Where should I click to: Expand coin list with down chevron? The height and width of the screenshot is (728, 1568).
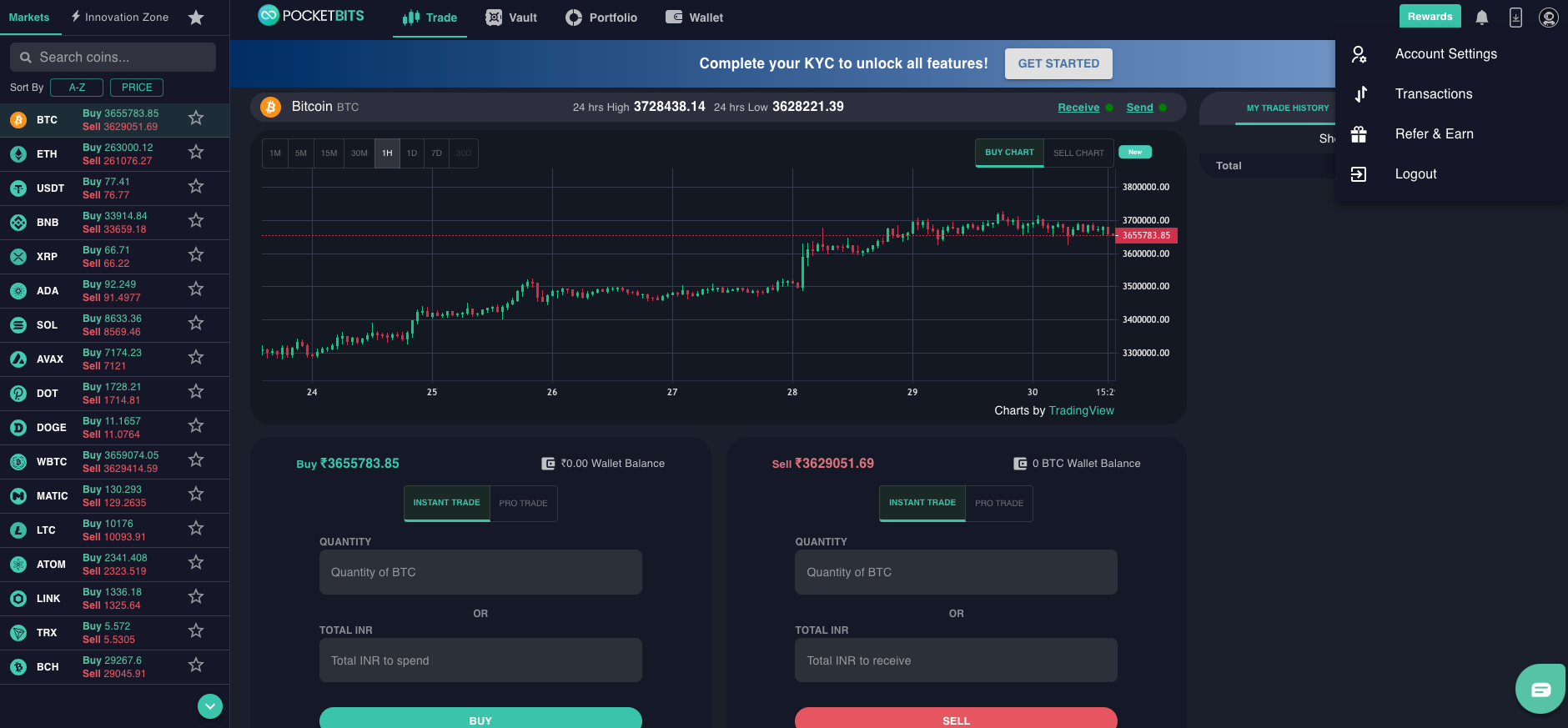(210, 706)
